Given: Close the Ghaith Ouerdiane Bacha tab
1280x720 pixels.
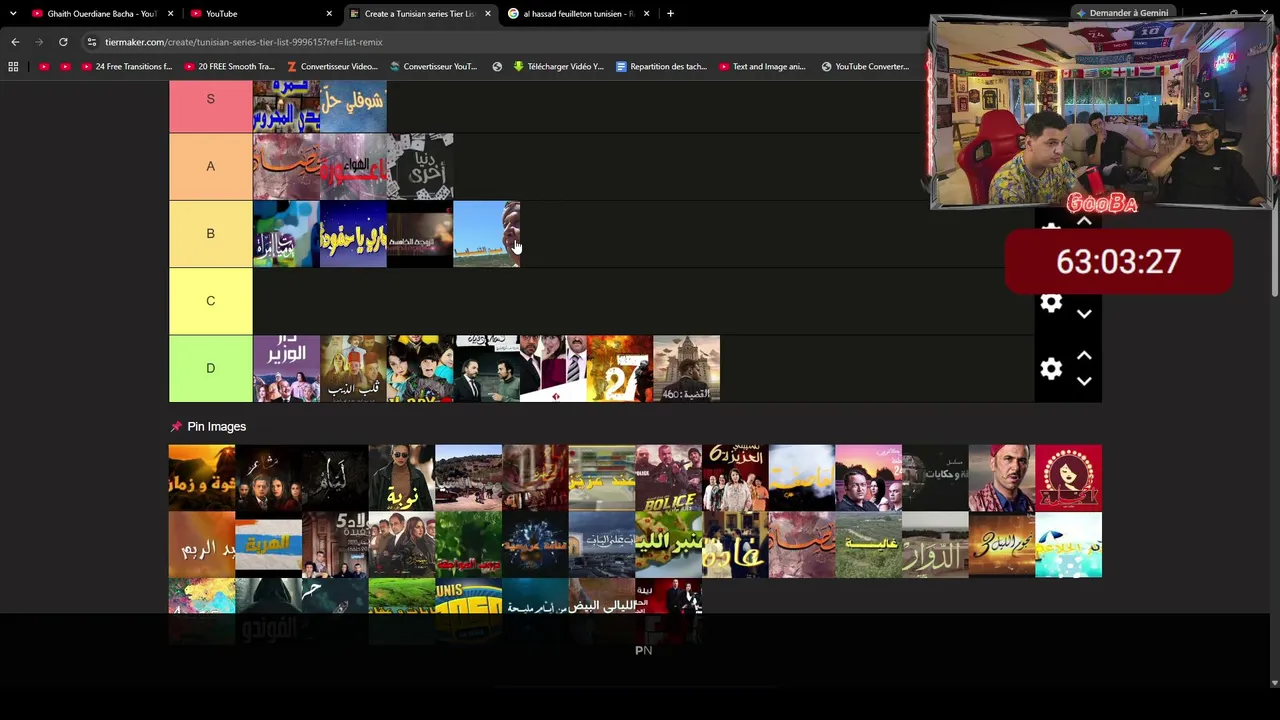Looking at the screenshot, I should click(x=171, y=14).
